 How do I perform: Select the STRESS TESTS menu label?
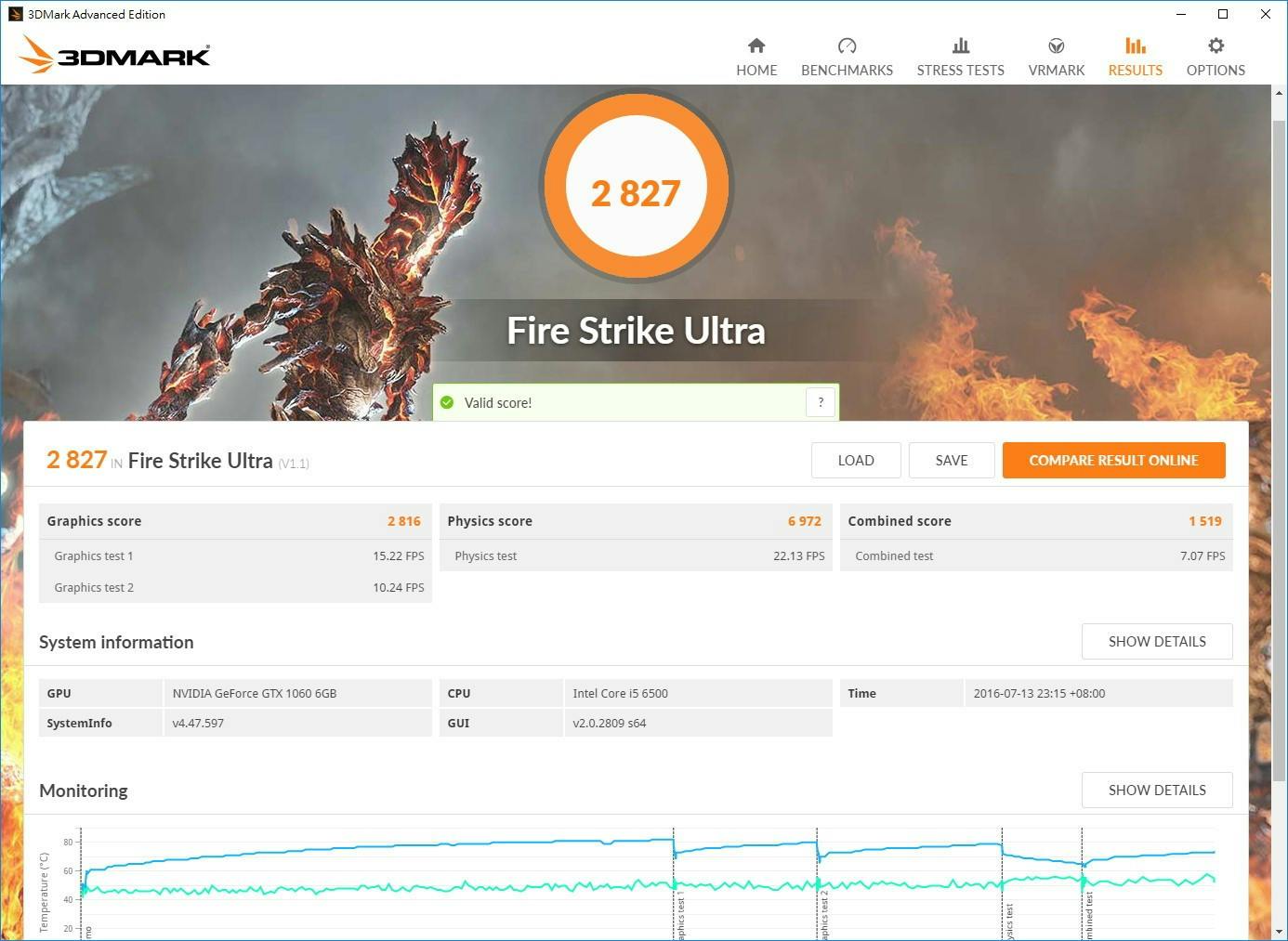point(961,71)
